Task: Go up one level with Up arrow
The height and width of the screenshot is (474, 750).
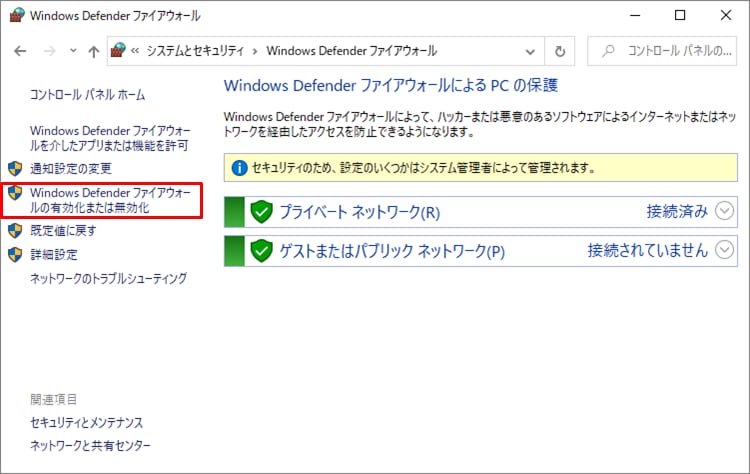Action: coord(94,51)
